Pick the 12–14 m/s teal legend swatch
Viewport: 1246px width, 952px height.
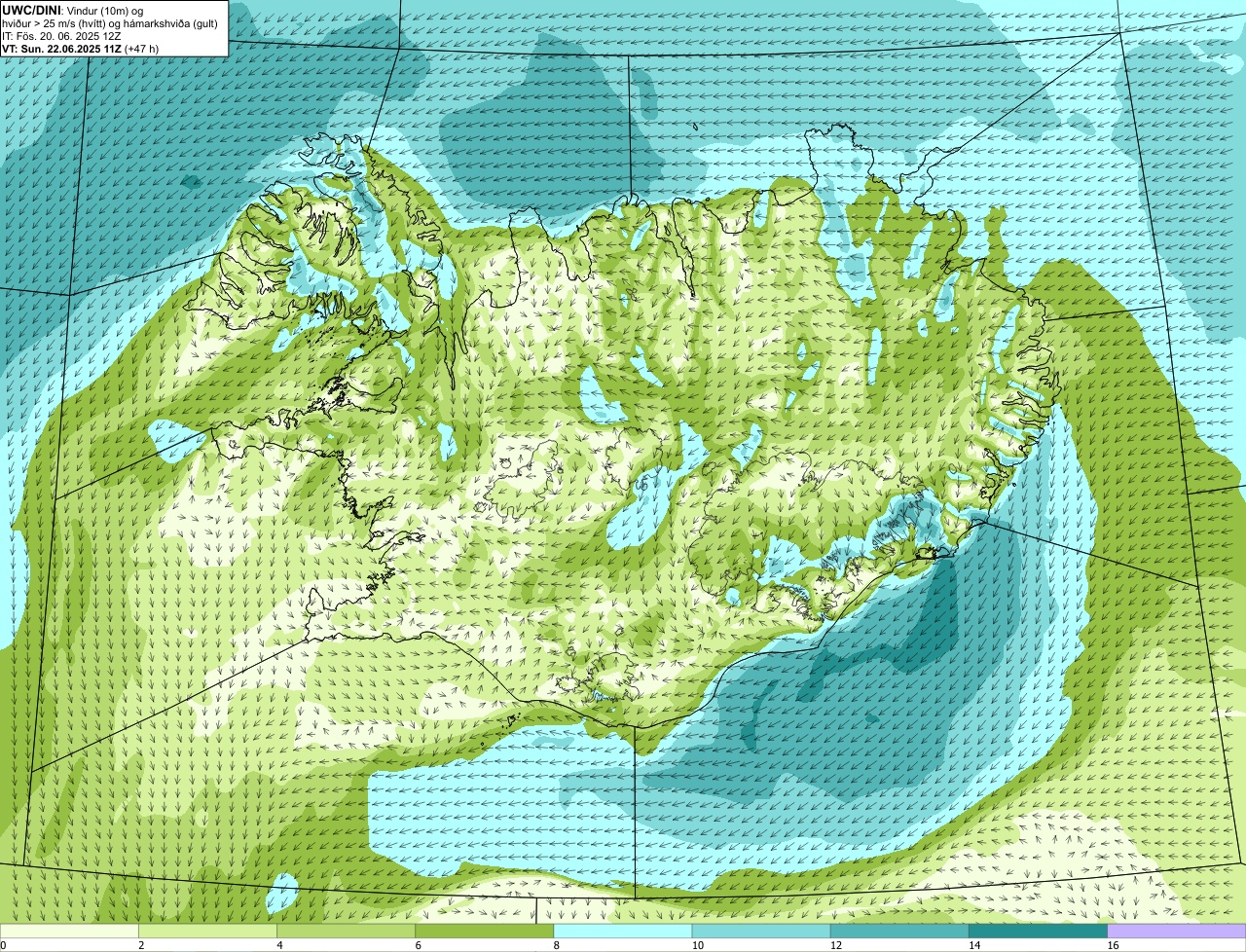899,931
